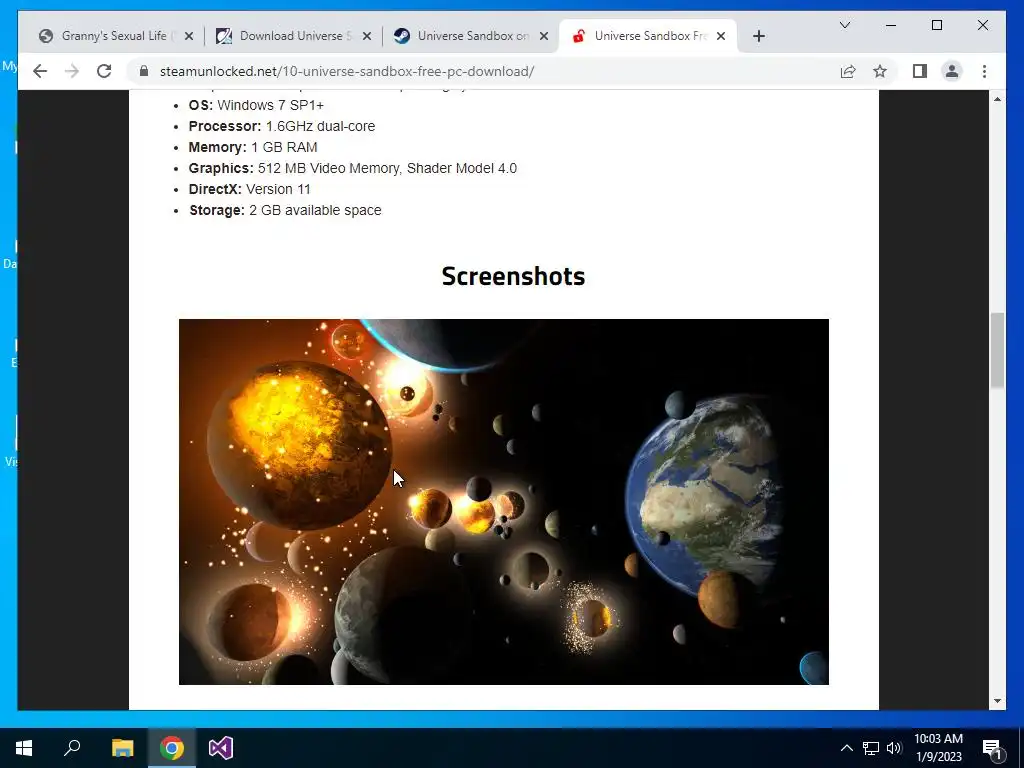View site security lock info
This screenshot has width=1024, height=768.
coord(144,71)
